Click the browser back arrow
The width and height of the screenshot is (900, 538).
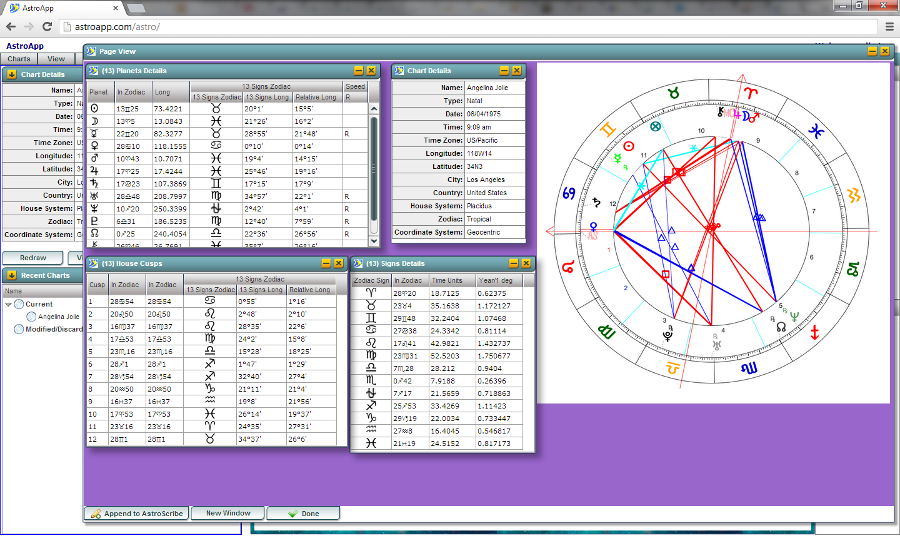click(x=12, y=27)
